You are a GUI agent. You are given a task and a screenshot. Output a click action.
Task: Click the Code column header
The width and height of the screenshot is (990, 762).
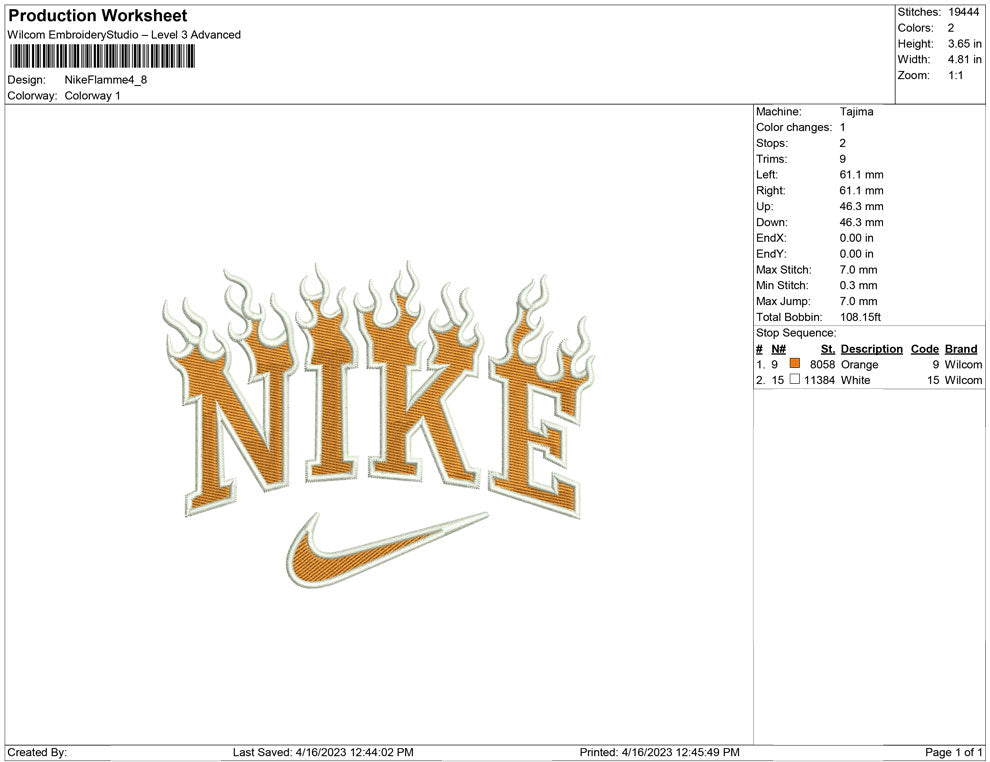pyautogui.click(x=925, y=349)
